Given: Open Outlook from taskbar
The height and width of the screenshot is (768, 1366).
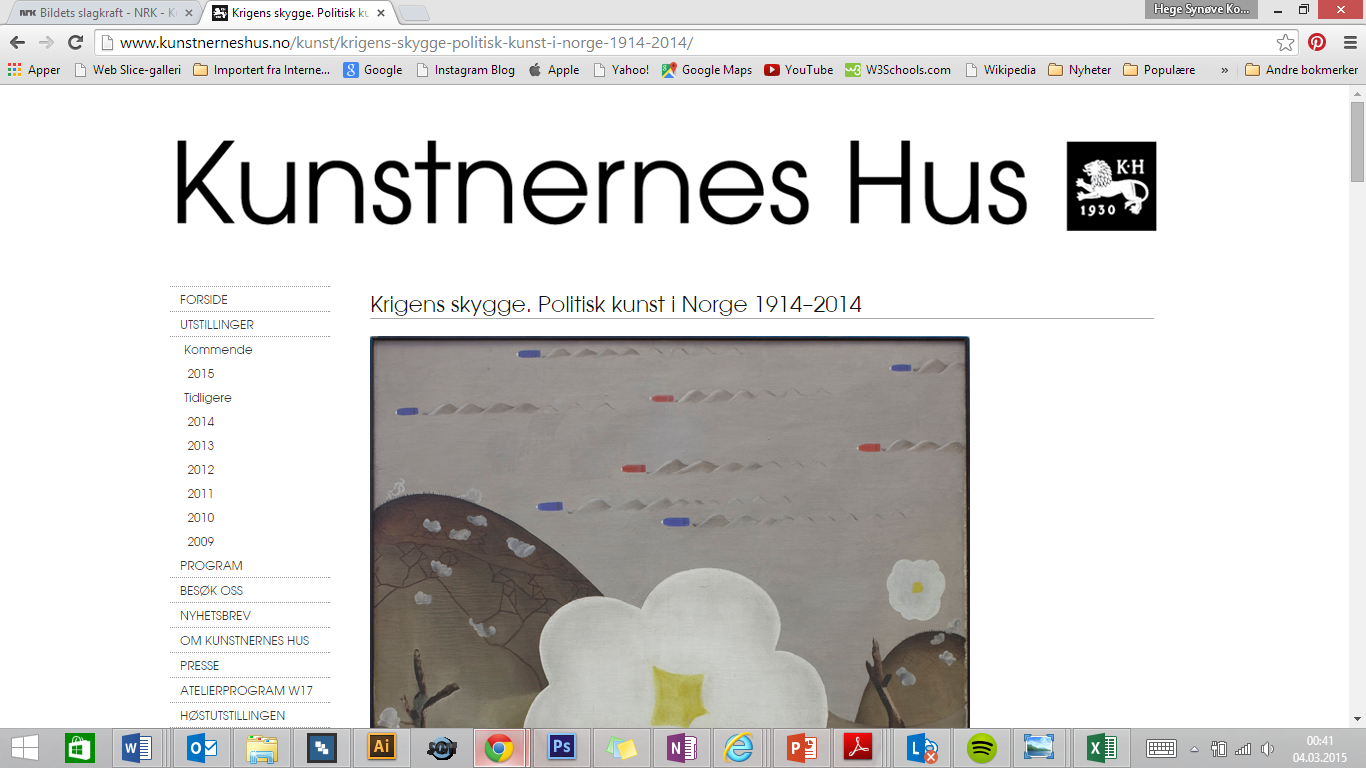Looking at the screenshot, I should coord(201,747).
